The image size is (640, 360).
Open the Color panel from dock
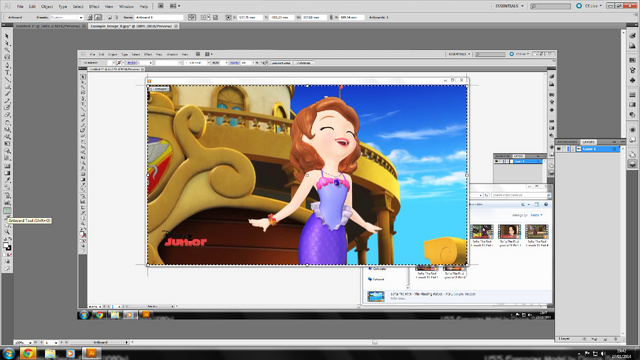(x=632, y=36)
